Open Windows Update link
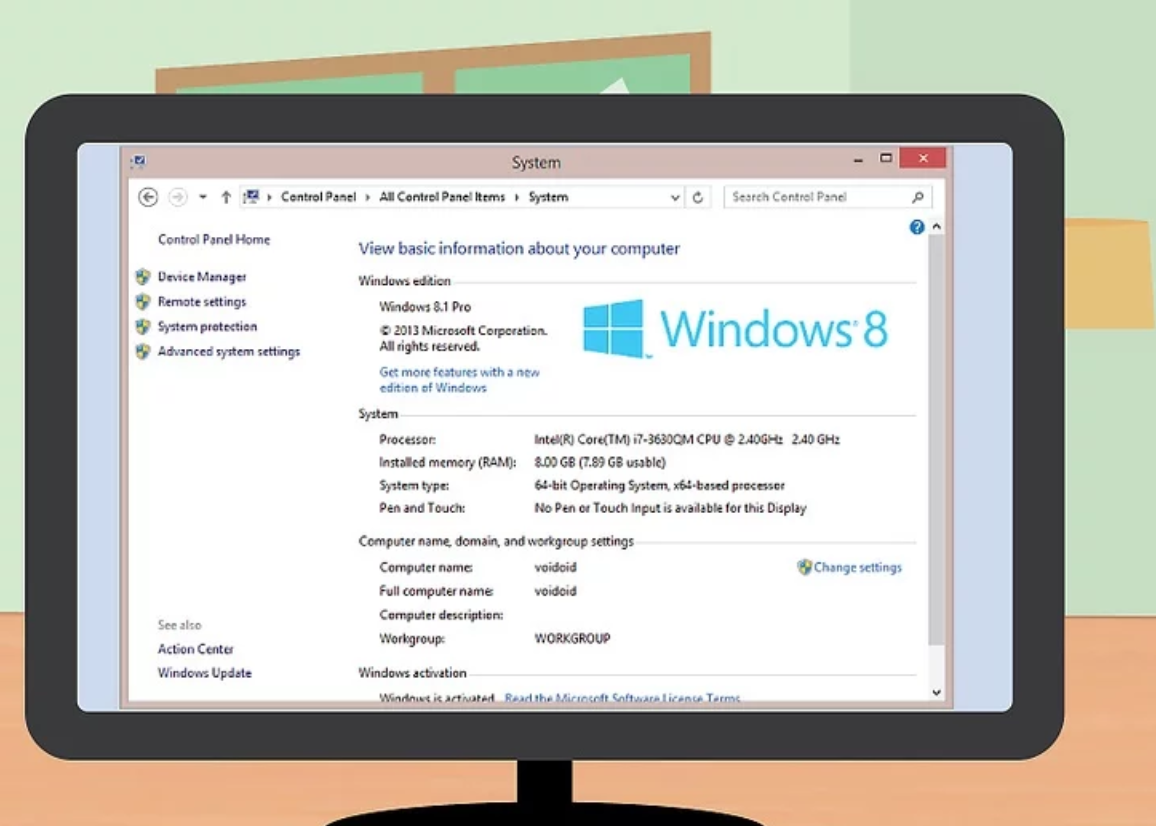 point(204,673)
